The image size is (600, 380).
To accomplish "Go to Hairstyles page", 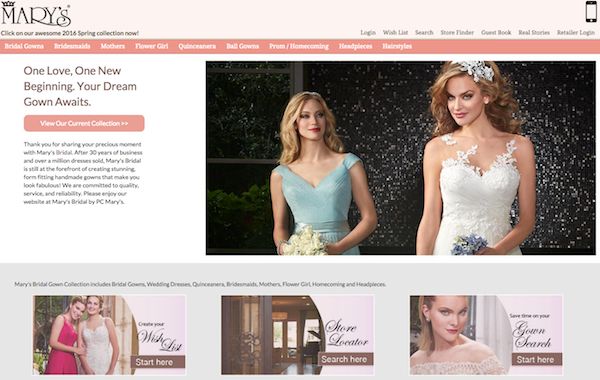I will [397, 46].
